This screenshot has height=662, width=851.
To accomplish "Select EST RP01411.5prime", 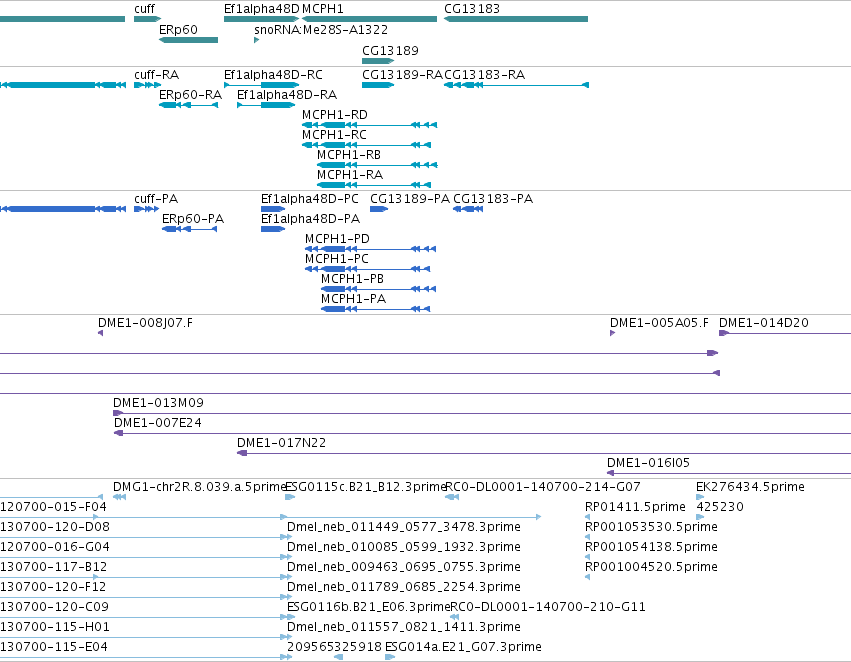I will (x=635, y=507).
